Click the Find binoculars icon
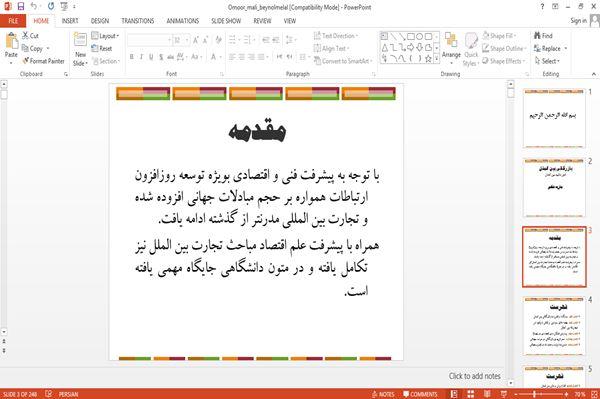This screenshot has height=399, width=600. (x=538, y=36)
